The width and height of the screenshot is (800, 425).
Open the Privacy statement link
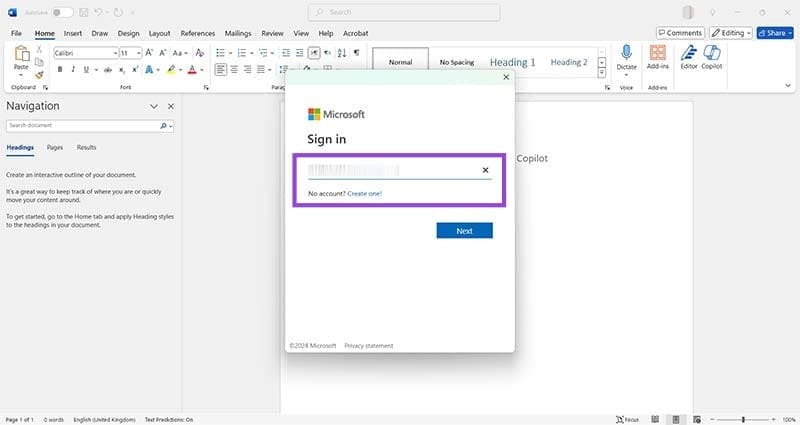pos(369,346)
